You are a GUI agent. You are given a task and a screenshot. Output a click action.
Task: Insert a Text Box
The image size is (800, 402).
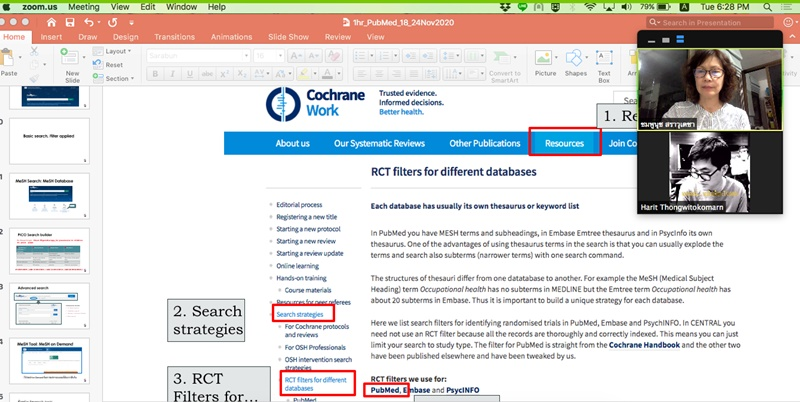[x=604, y=66]
